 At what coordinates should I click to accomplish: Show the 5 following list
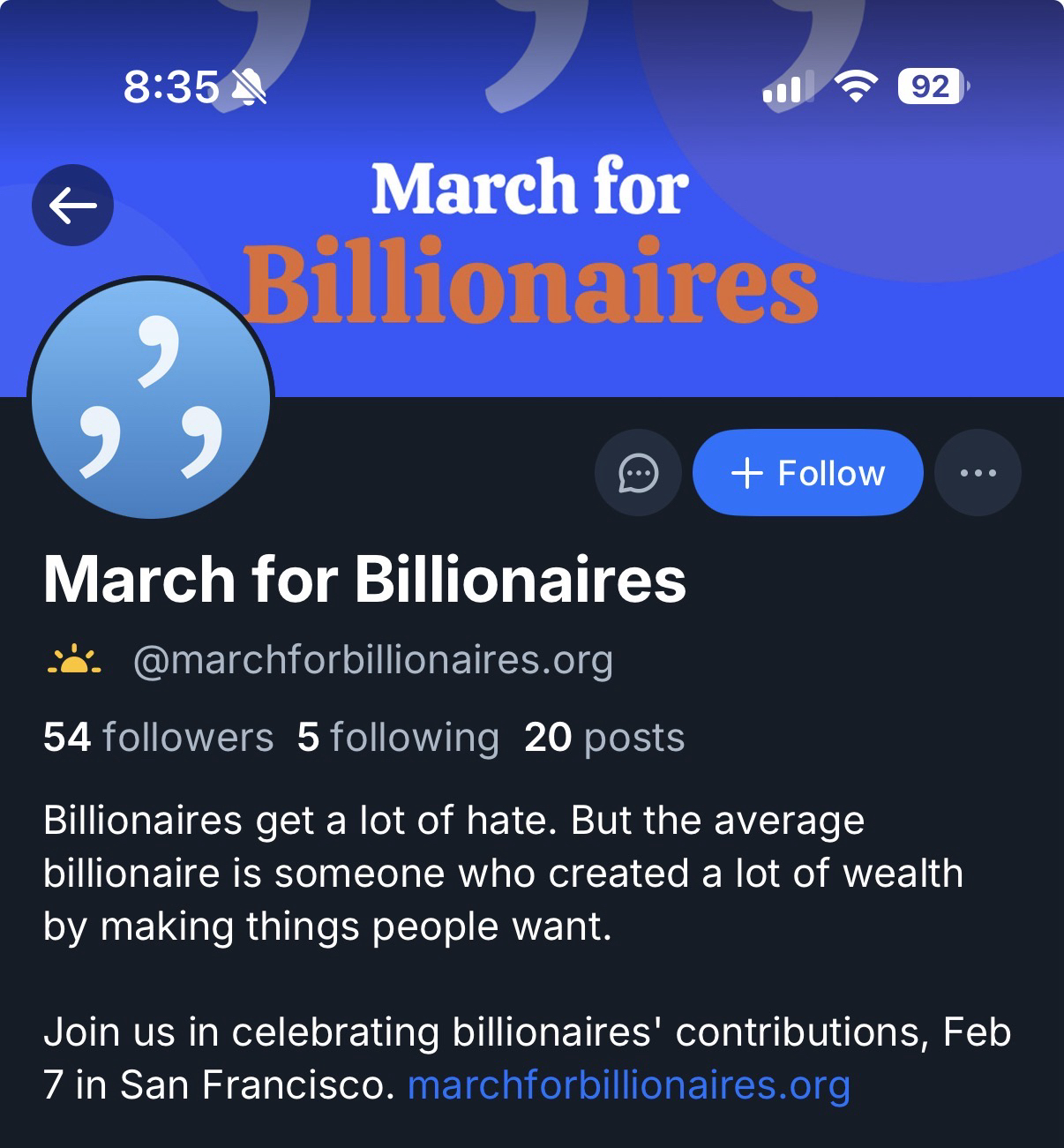[398, 737]
